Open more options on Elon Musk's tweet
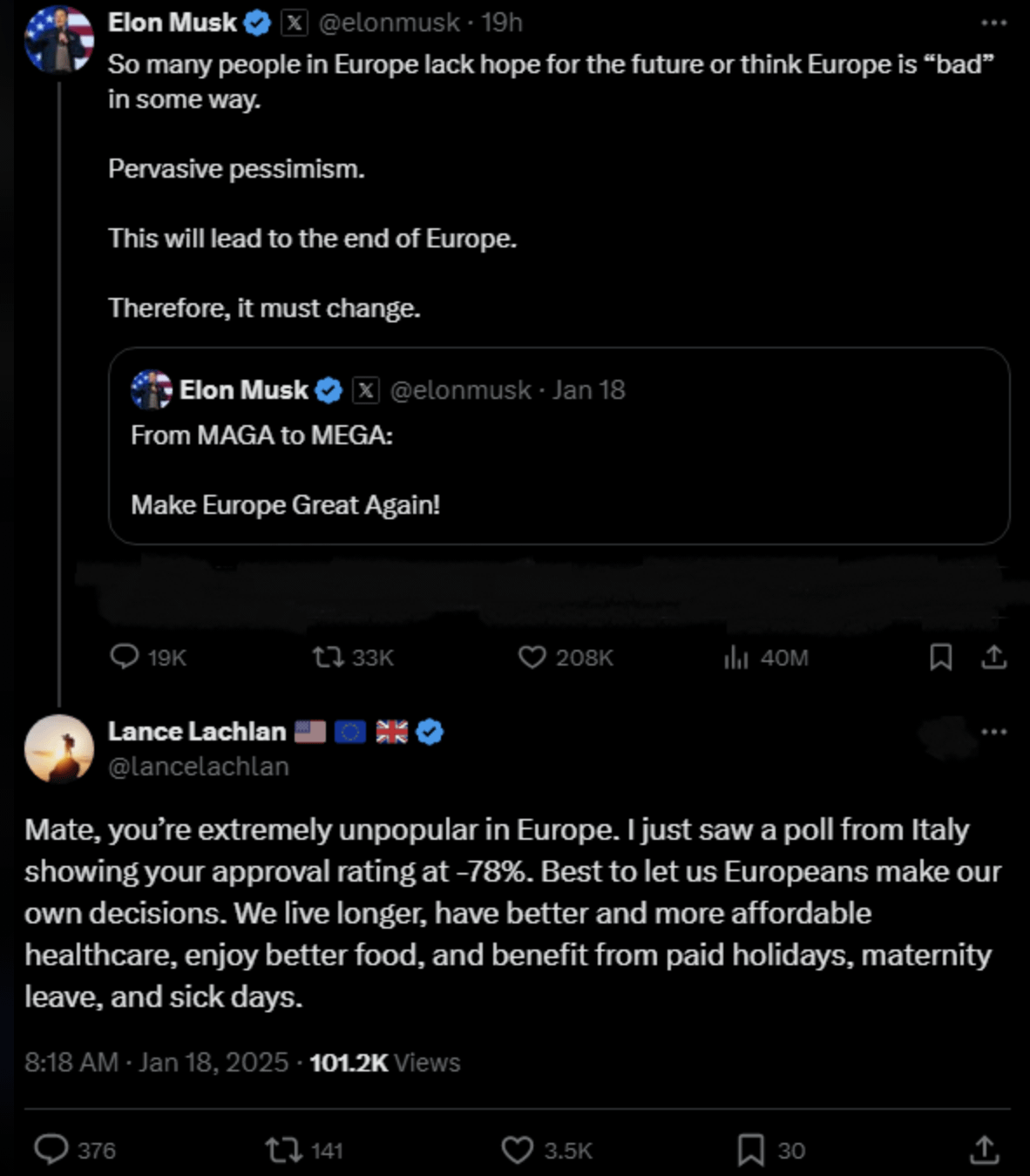Image resolution: width=1030 pixels, height=1176 pixels. [993, 24]
